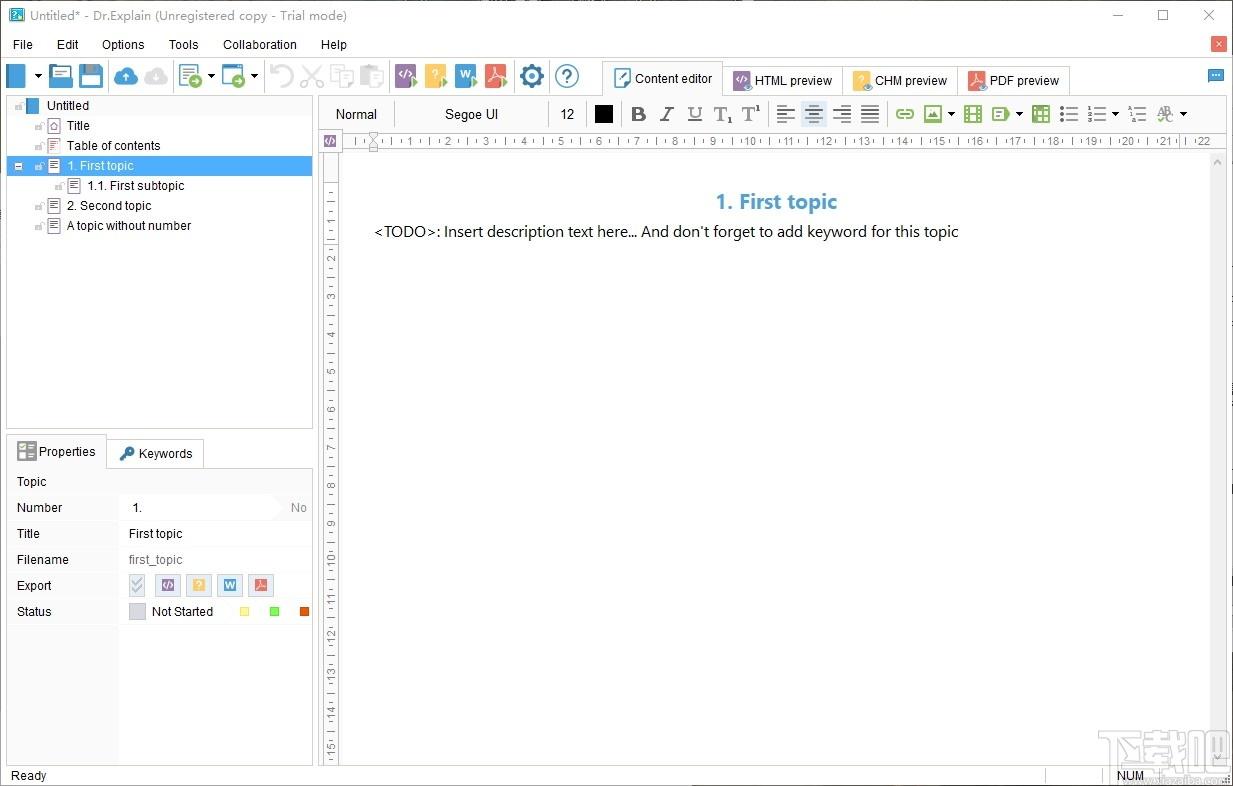Toggle the CHM export option in Properties
Image resolution: width=1233 pixels, height=786 pixels.
(x=200, y=585)
